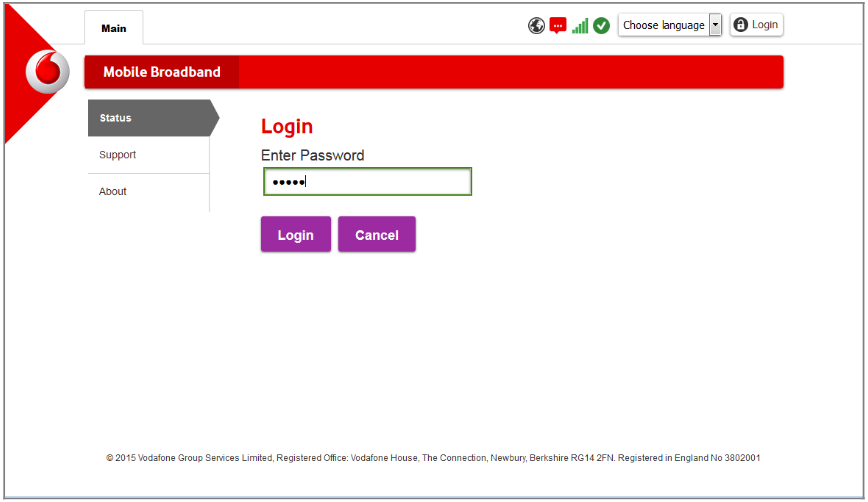Click the green connected checkmark icon
Image resolution: width=868 pixels, height=502 pixels.
tap(601, 25)
